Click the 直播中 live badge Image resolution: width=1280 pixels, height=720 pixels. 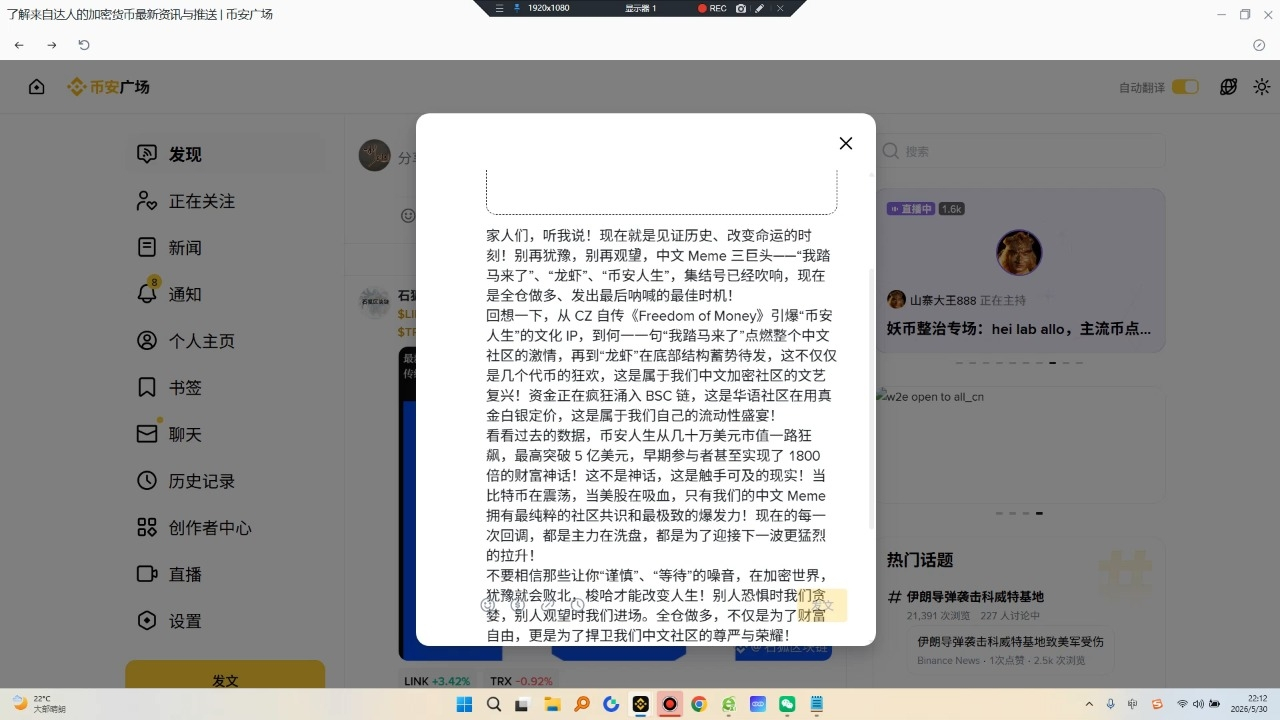coord(910,209)
